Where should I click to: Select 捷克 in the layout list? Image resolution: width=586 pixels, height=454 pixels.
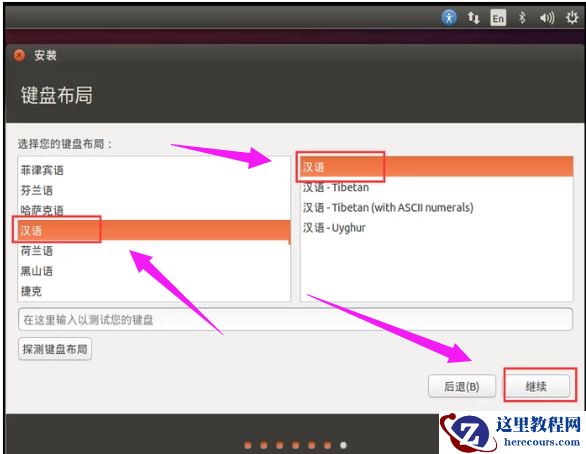coord(154,291)
